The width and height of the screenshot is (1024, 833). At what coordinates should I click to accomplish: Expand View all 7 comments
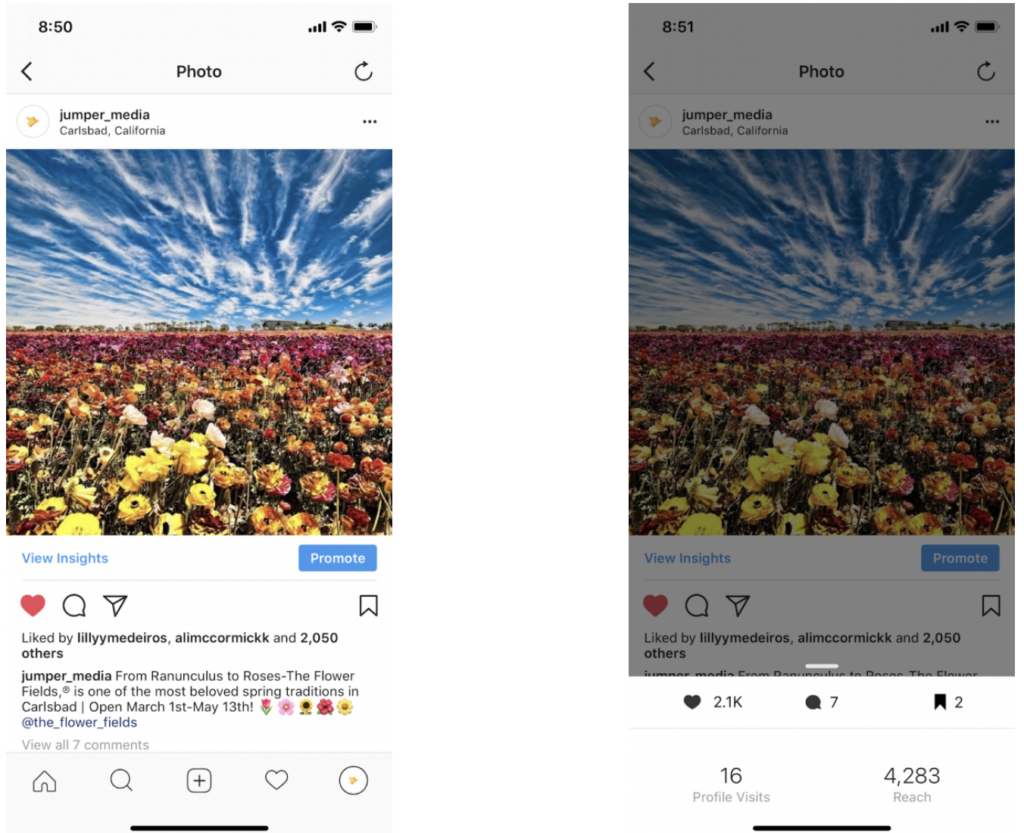tap(85, 745)
